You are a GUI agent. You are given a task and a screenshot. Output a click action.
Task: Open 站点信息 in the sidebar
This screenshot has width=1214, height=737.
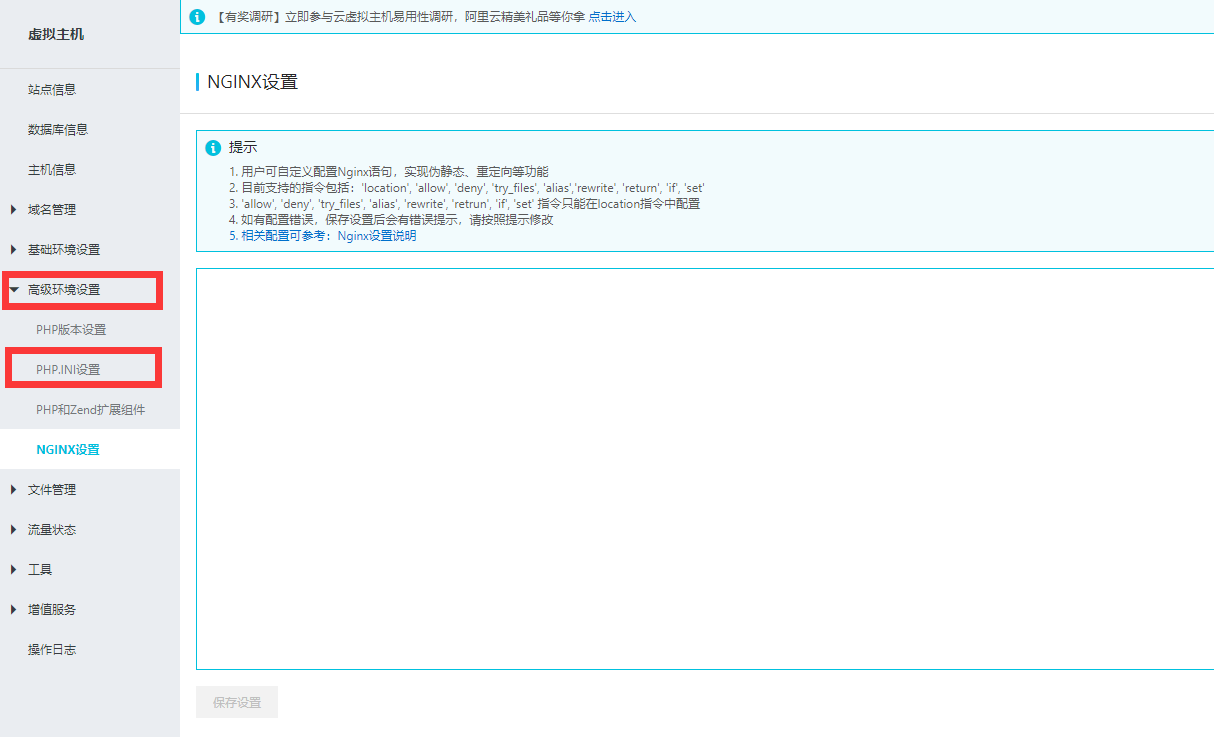point(52,89)
